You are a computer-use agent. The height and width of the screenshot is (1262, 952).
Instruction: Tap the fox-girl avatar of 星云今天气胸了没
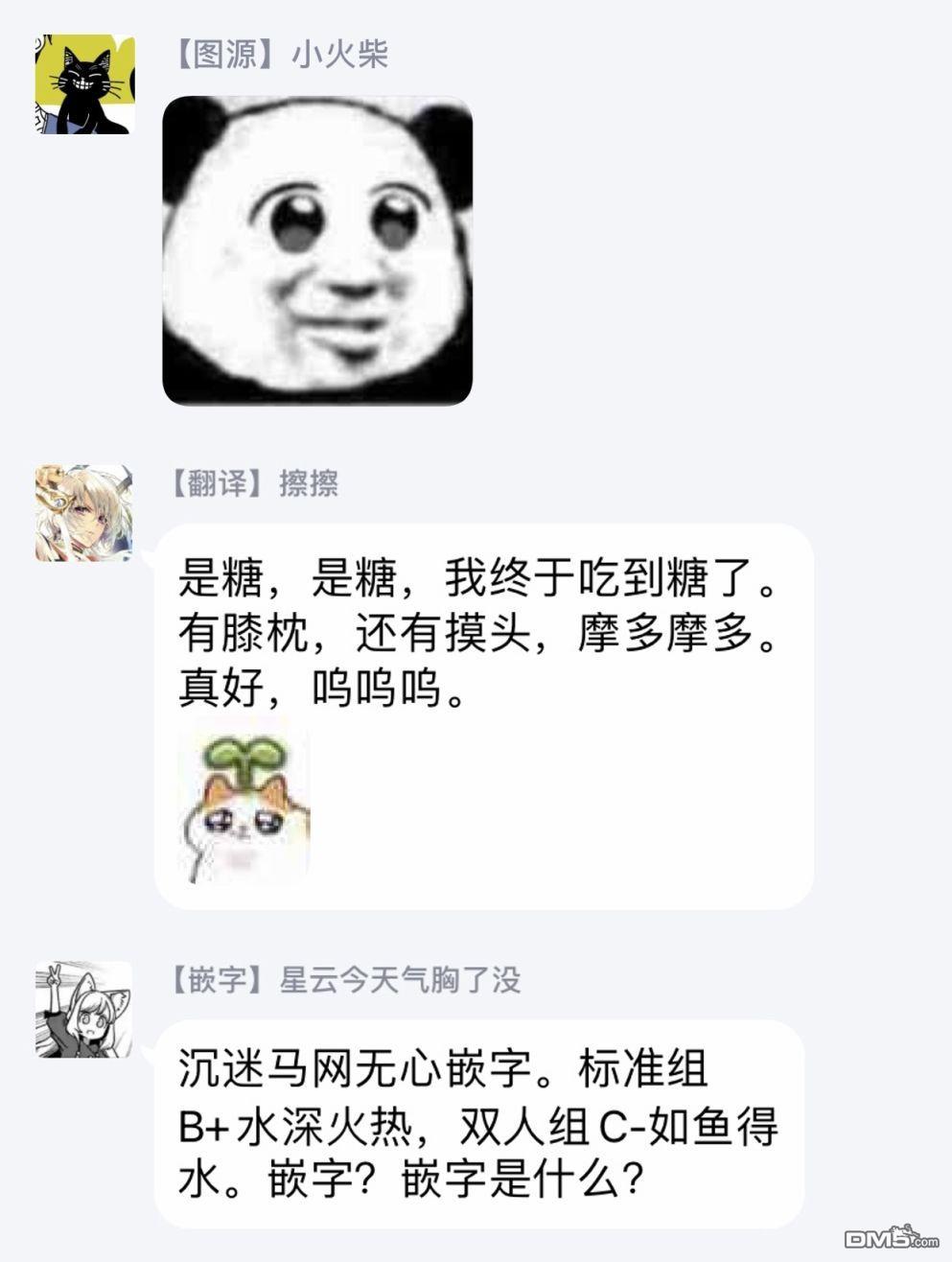(x=83, y=1009)
